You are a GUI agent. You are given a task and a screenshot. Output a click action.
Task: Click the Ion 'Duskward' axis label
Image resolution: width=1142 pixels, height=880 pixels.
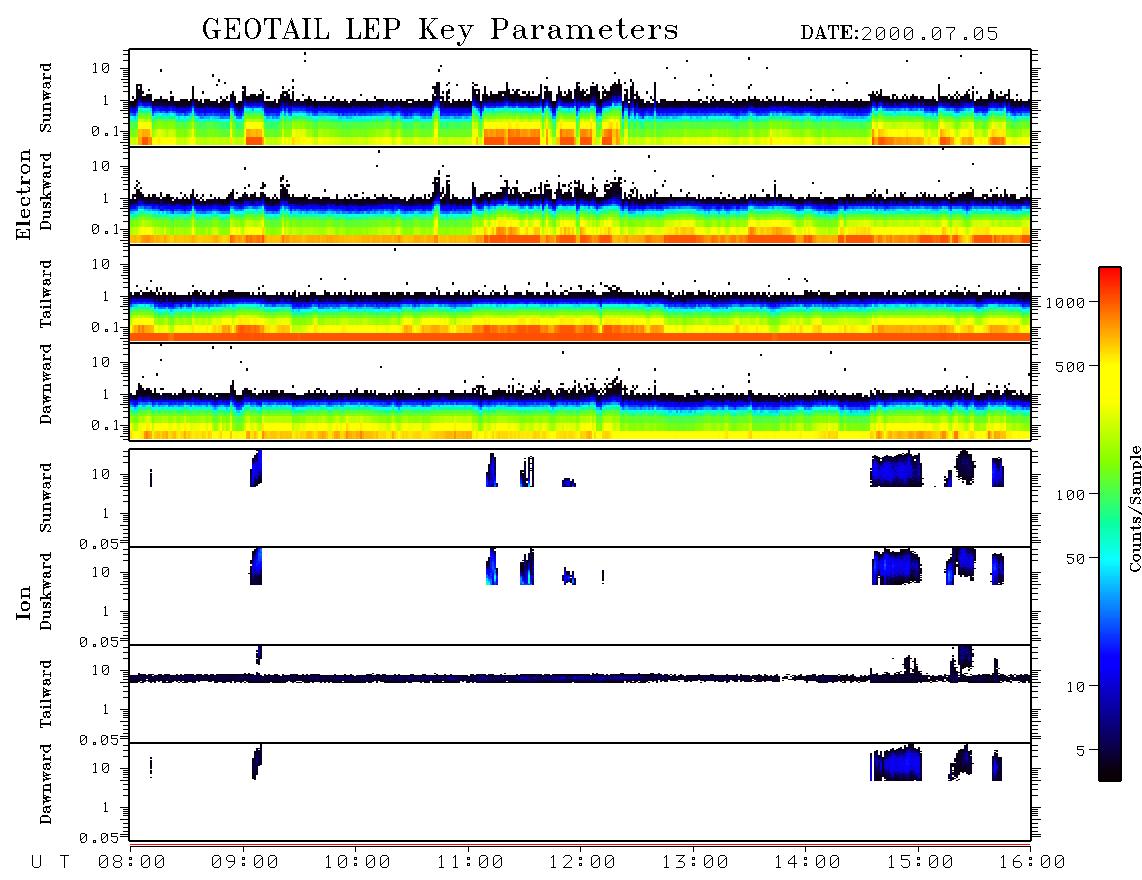point(46,591)
